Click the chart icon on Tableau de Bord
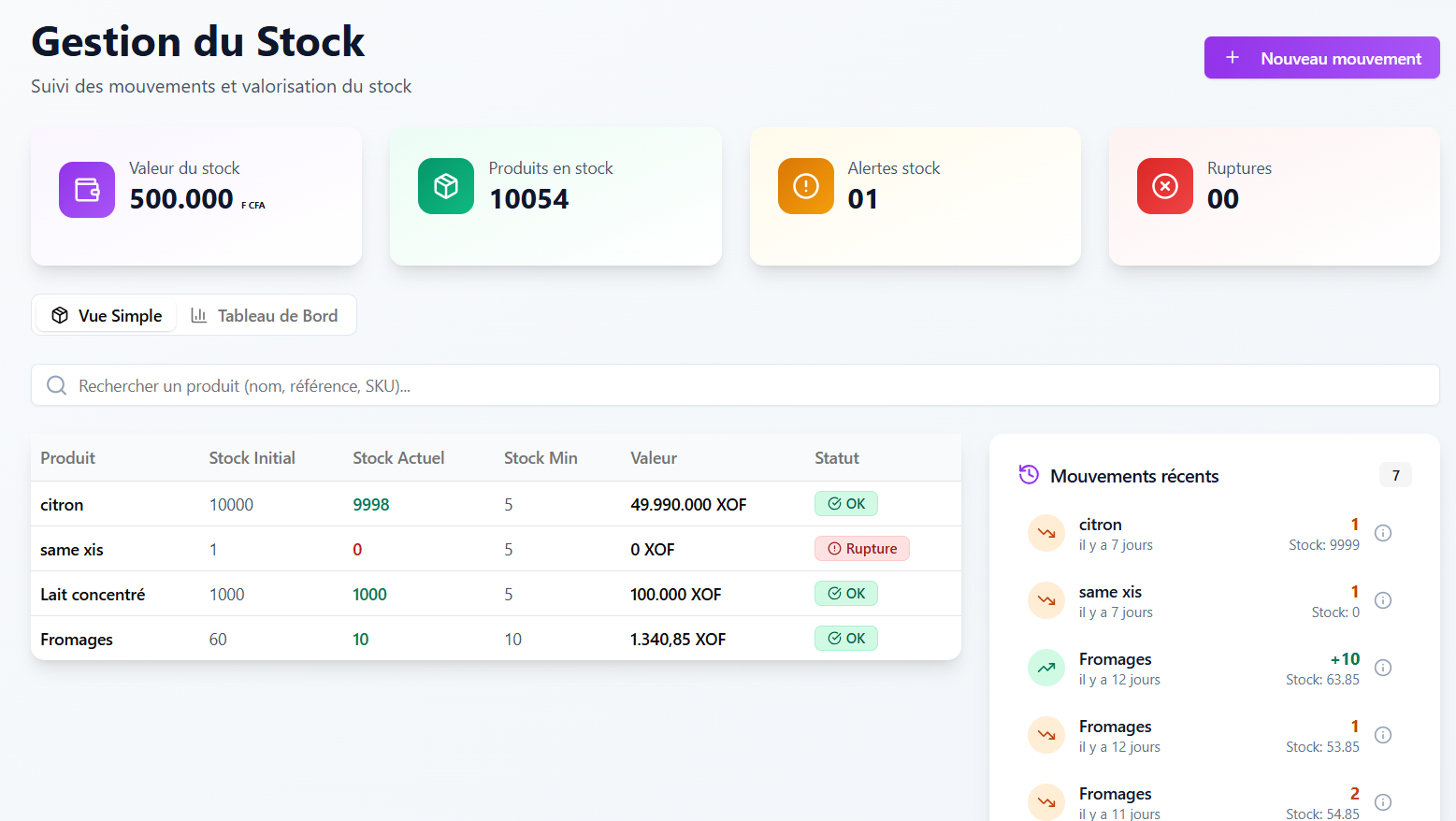Viewport: 1456px width, 821px height. (197, 315)
